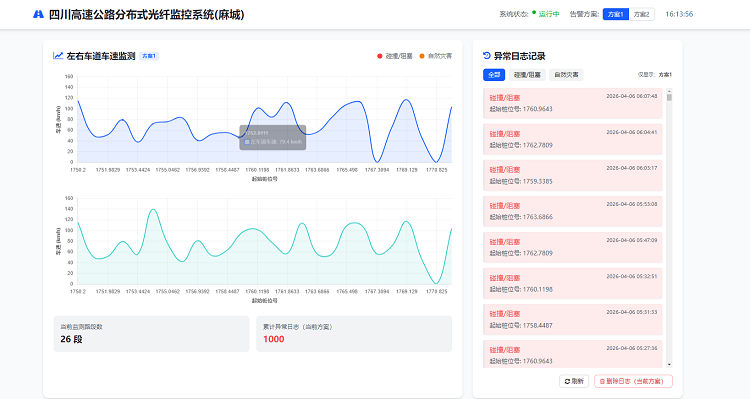Viewport: 750px width, 399px height.
Task: Select log entry with 起始桩位号 1760.1198
Action: (573, 283)
